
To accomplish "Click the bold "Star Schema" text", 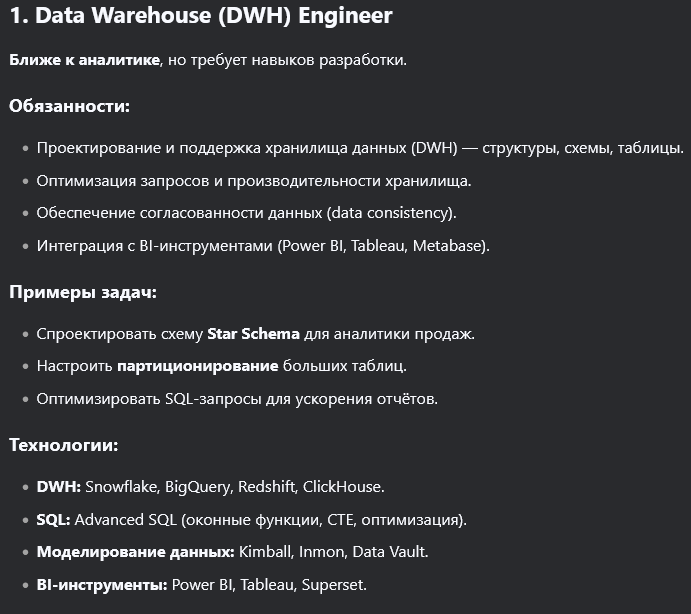I will tap(249, 334).
